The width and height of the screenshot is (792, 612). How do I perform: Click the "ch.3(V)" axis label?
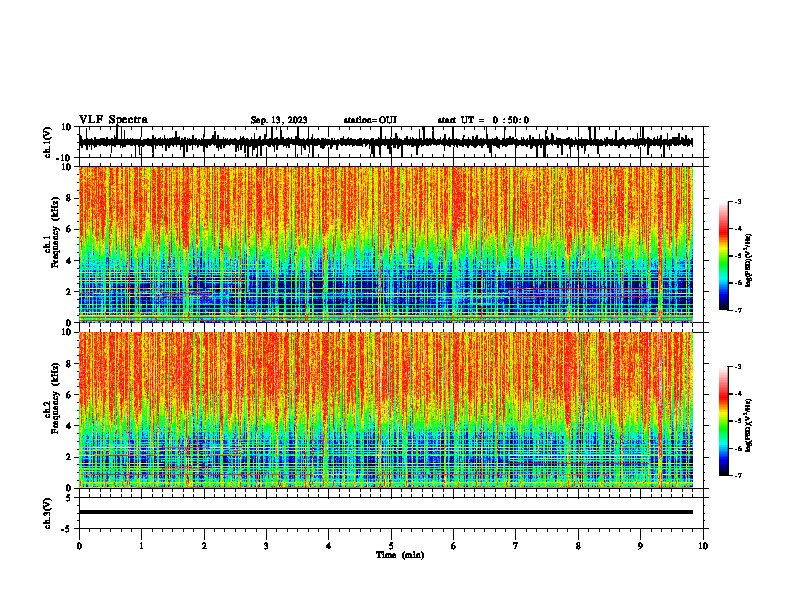click(x=48, y=513)
